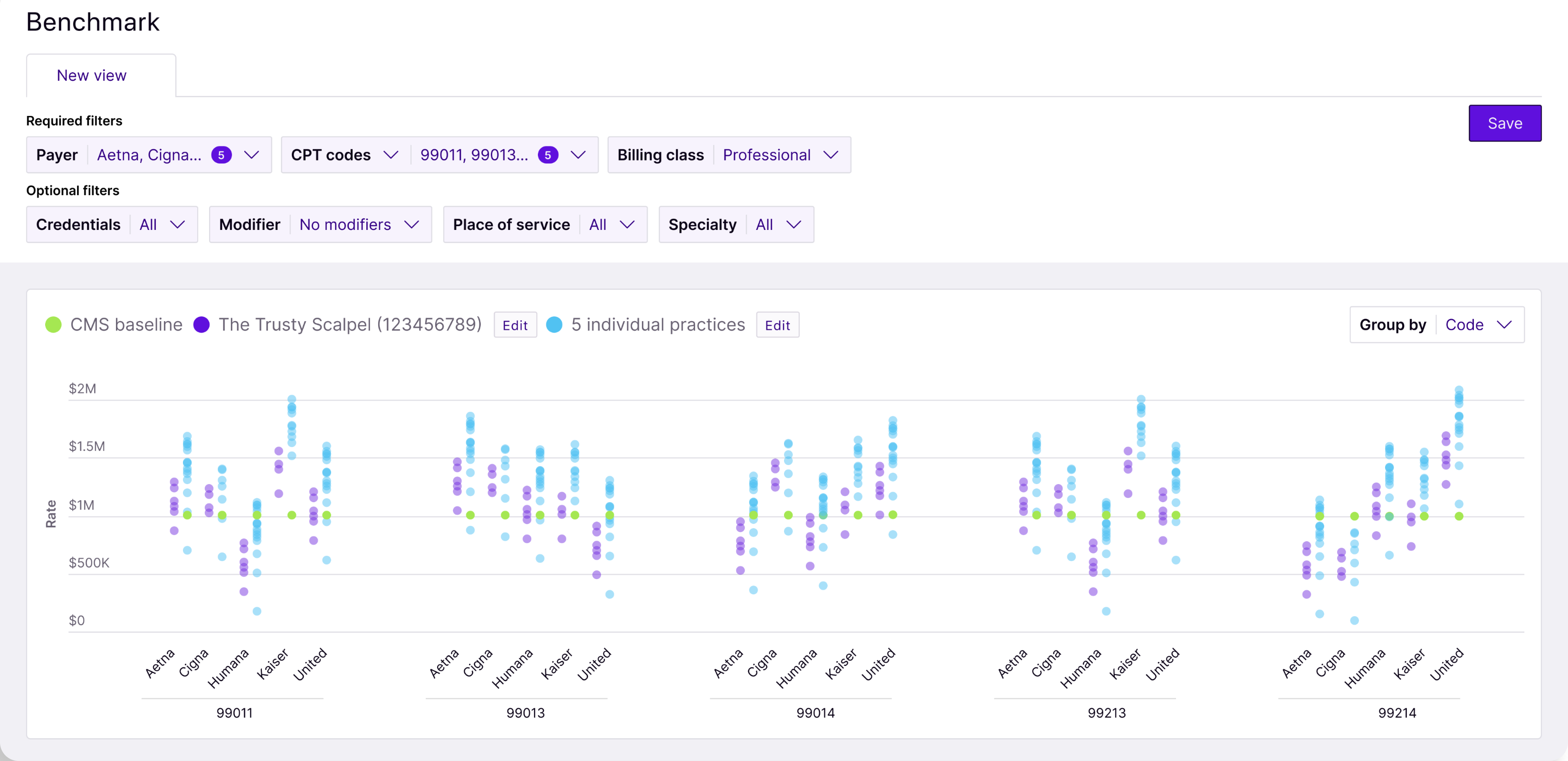Screen dimensions: 1568x761
Task: Click the Rate y-axis title
Action: click(x=51, y=514)
